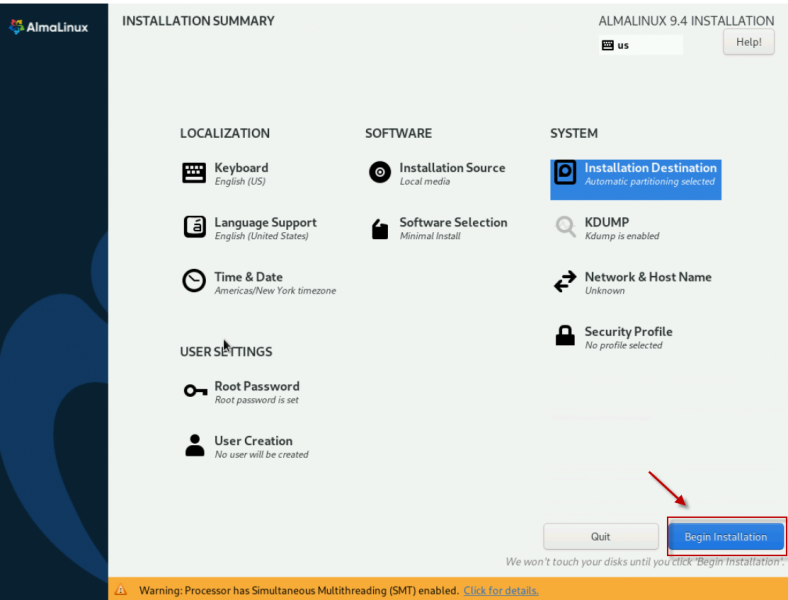Viewport: 788px width, 600px height.
Task: Click 'English (United States)' language text
Action: pos(261,236)
